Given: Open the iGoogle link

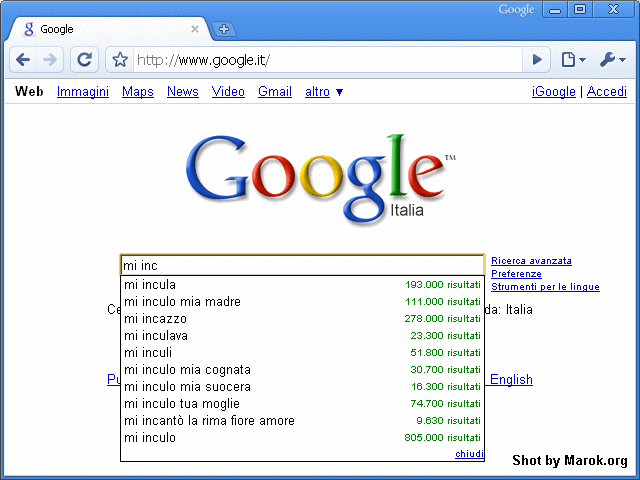Looking at the screenshot, I should click(x=553, y=91).
